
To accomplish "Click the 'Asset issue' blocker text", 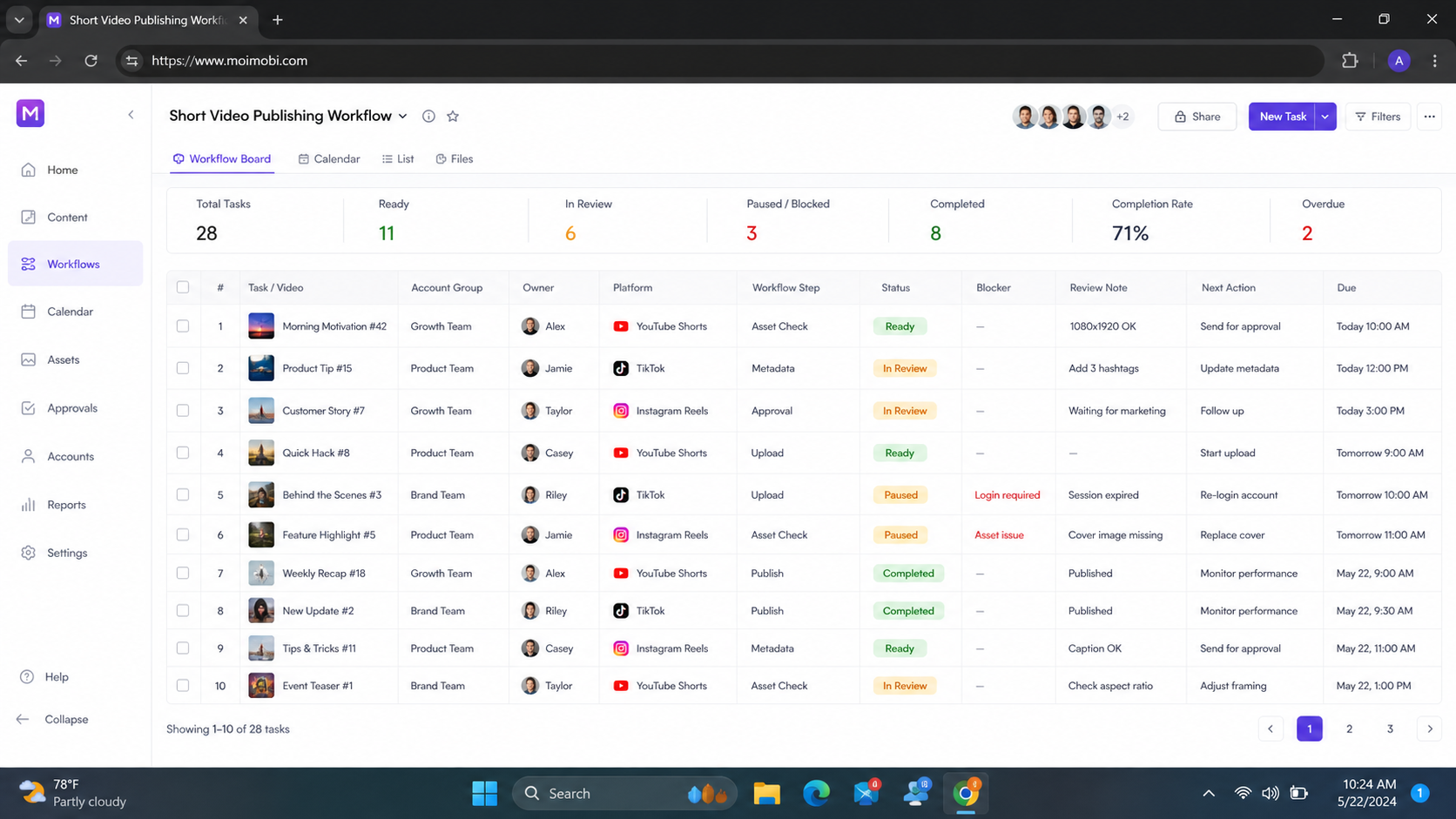I will coord(999,534).
